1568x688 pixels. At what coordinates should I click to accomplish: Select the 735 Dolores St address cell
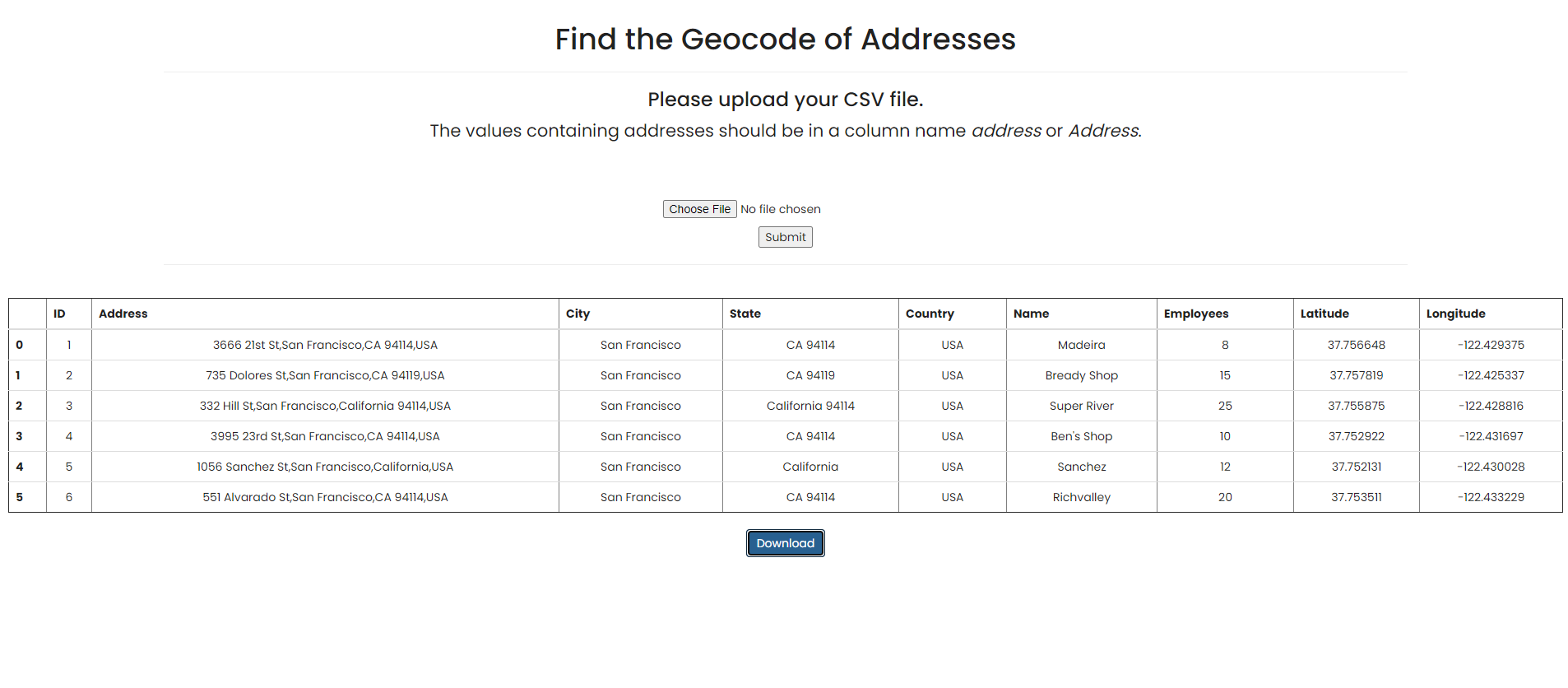[x=327, y=375]
